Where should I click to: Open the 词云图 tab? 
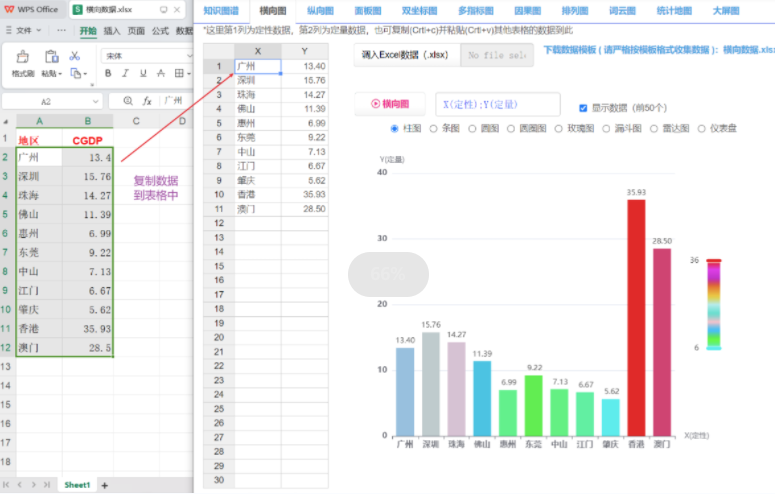(x=622, y=11)
